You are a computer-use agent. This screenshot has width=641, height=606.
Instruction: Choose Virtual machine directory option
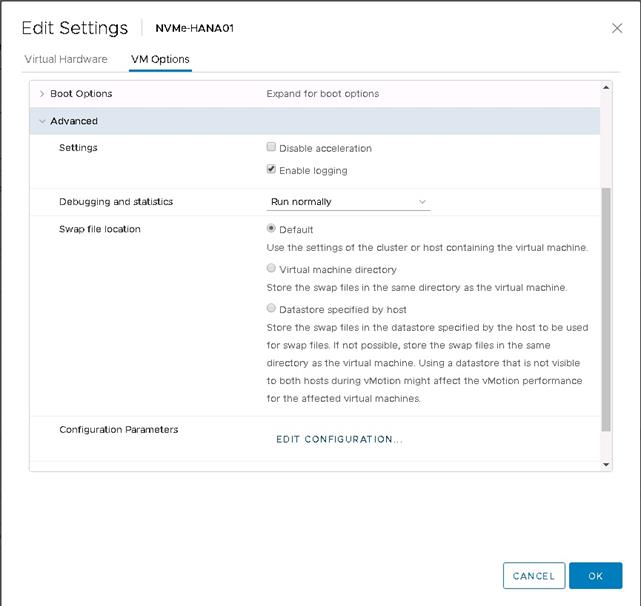[271, 268]
